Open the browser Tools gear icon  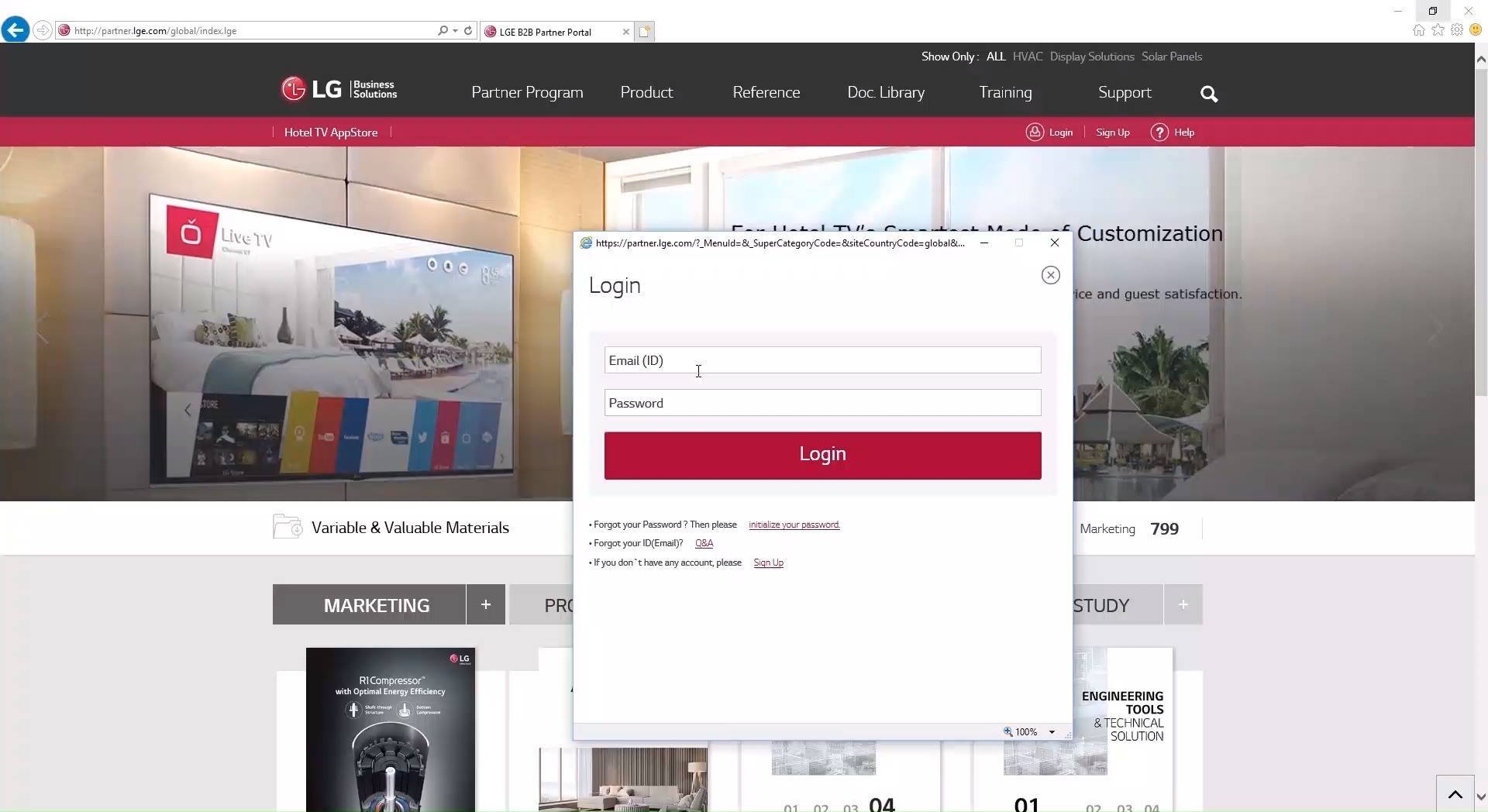(1457, 30)
